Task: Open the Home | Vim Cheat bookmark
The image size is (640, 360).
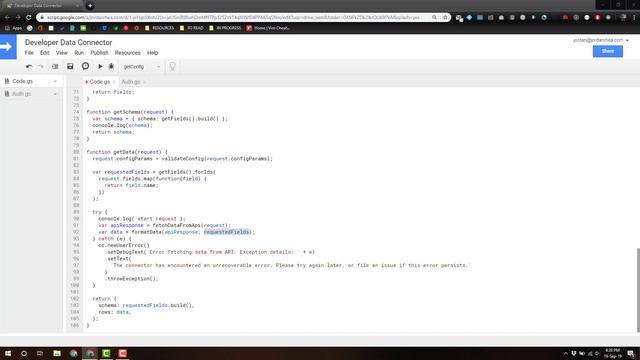Action: click(268, 28)
